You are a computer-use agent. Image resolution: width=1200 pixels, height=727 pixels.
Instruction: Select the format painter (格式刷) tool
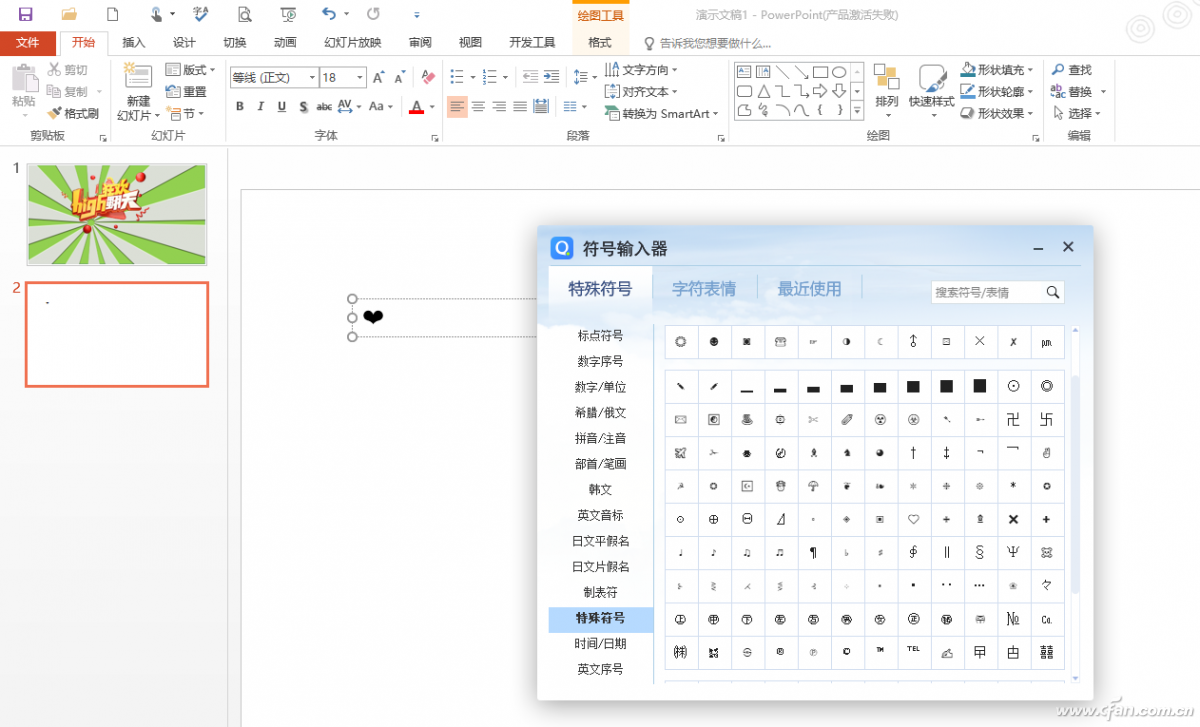73,113
